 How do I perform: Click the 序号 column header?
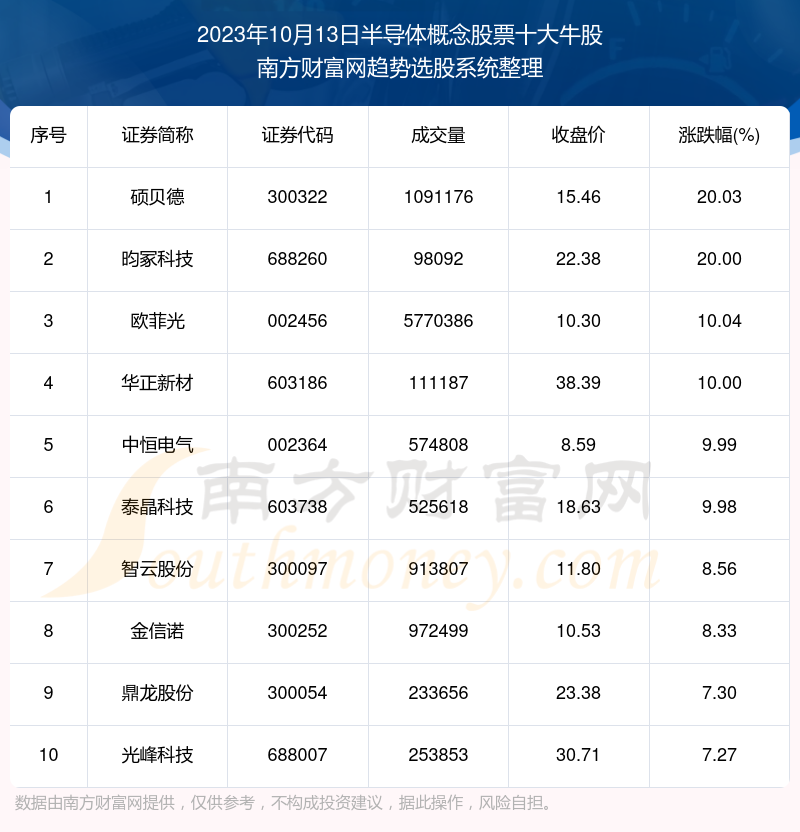tap(48, 135)
